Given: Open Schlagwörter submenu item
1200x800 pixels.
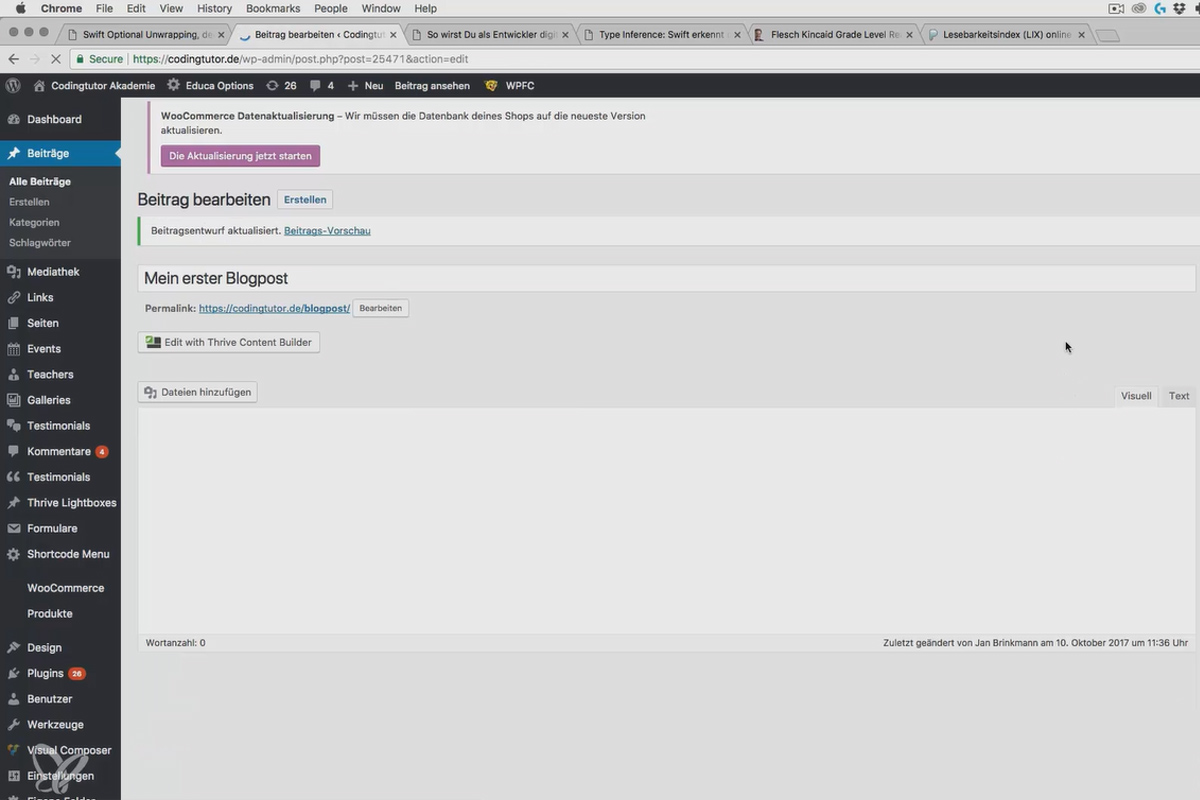Looking at the screenshot, I should click(x=40, y=243).
